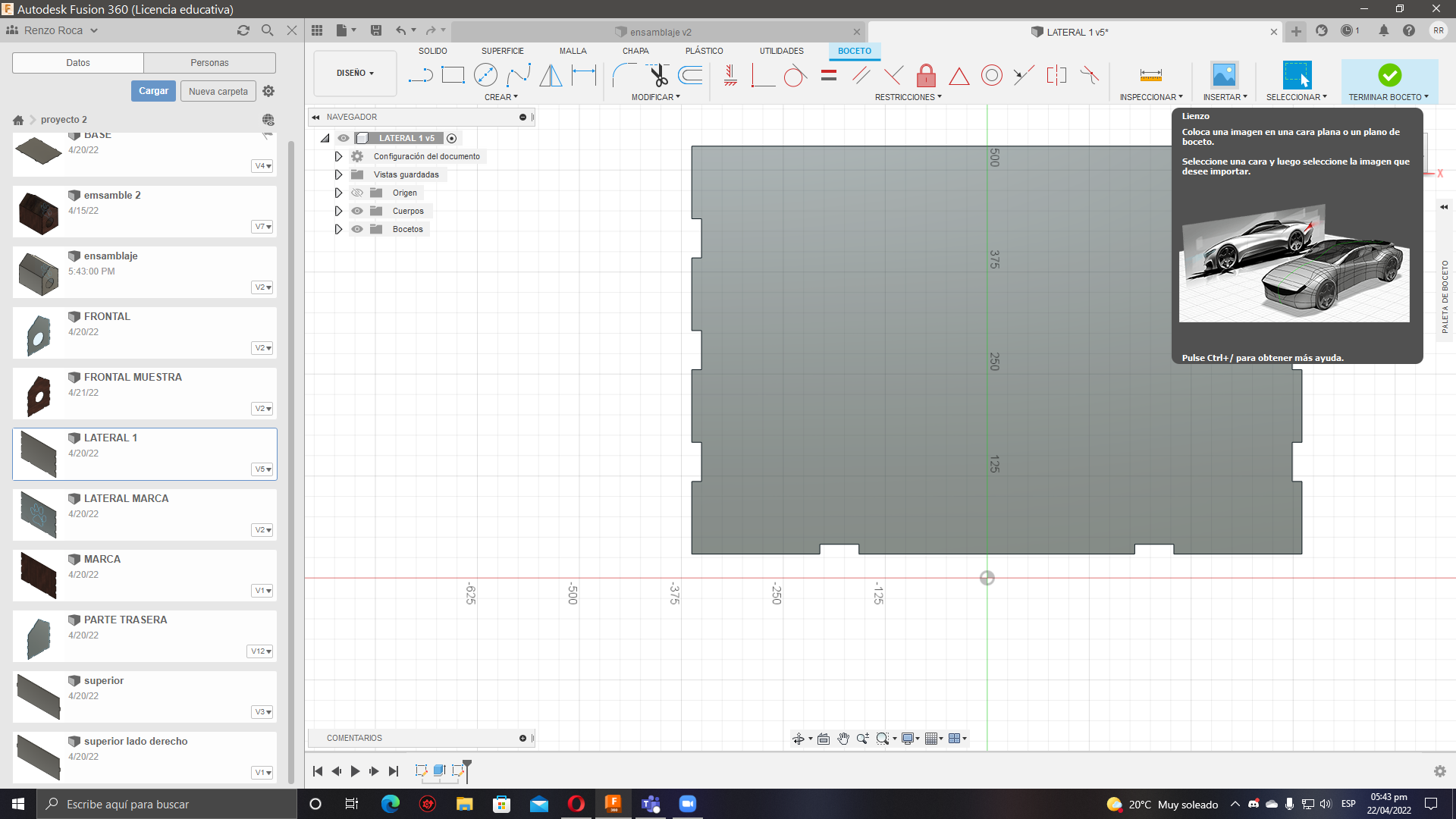The width and height of the screenshot is (1456, 819).
Task: Open FRONTAL MUESTRA thumbnail in data panel
Action: click(39, 394)
